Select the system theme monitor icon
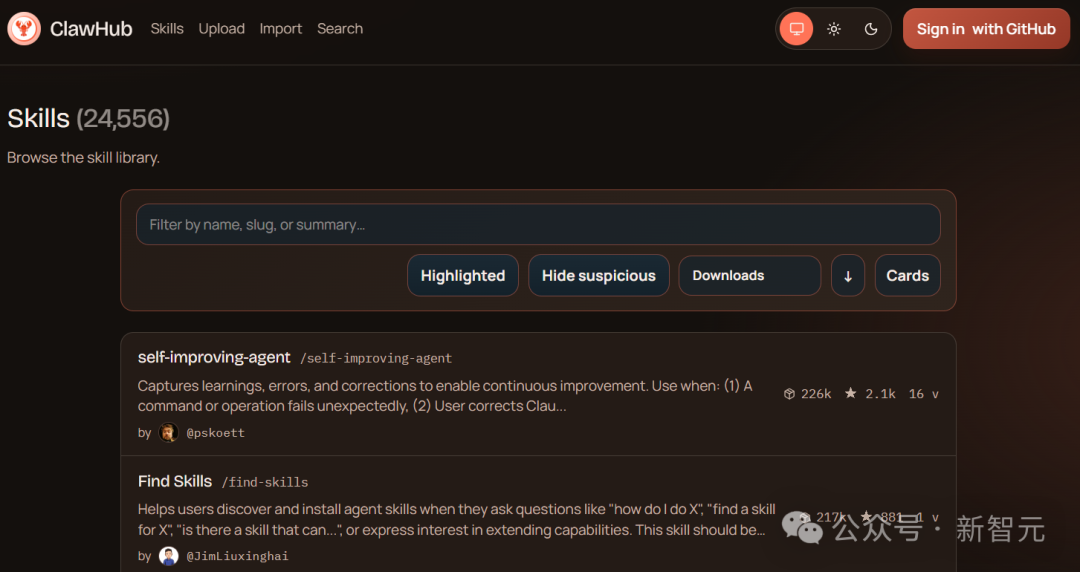1080x572 pixels. point(797,29)
